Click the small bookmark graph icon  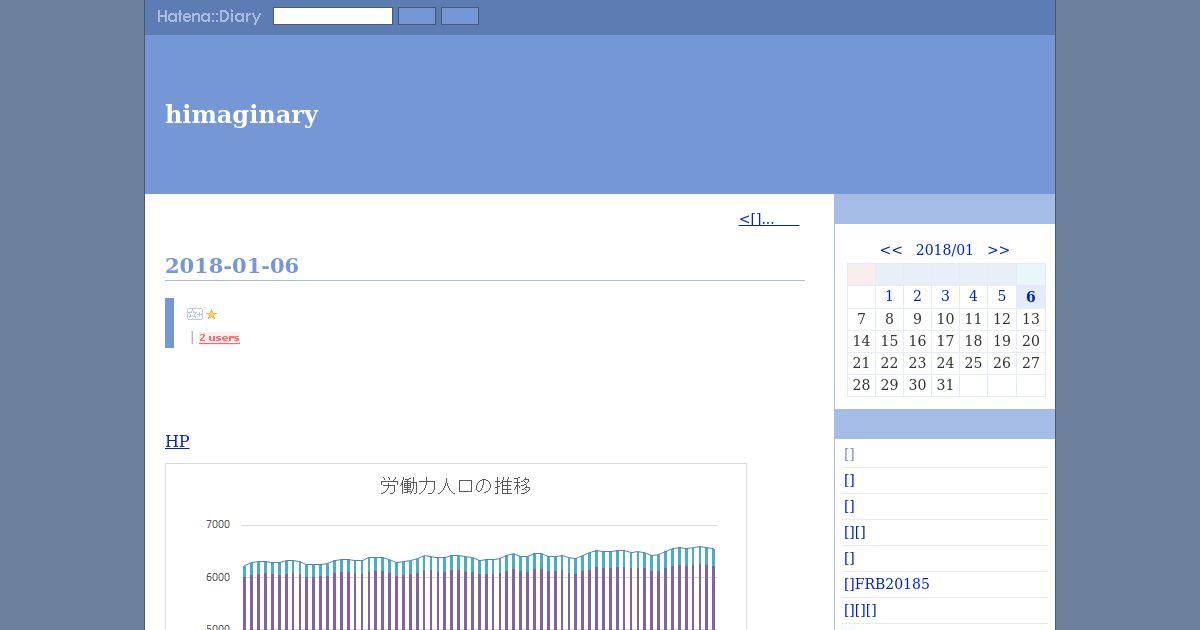point(195,314)
